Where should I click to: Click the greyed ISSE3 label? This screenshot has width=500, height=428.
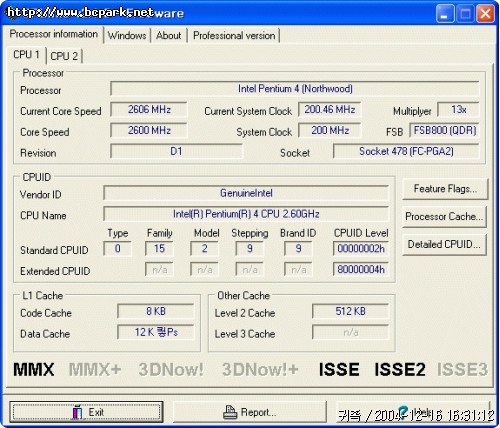pos(462,369)
